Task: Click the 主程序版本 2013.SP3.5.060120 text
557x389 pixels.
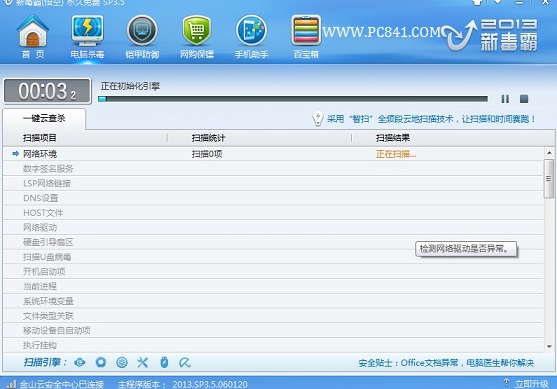Action: tap(183, 384)
